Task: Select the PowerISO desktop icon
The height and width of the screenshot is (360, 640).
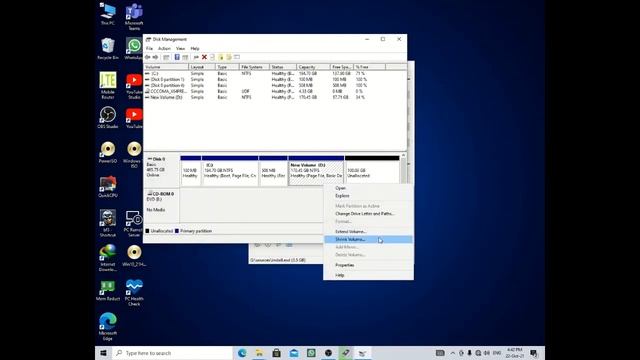Action: tap(108, 152)
